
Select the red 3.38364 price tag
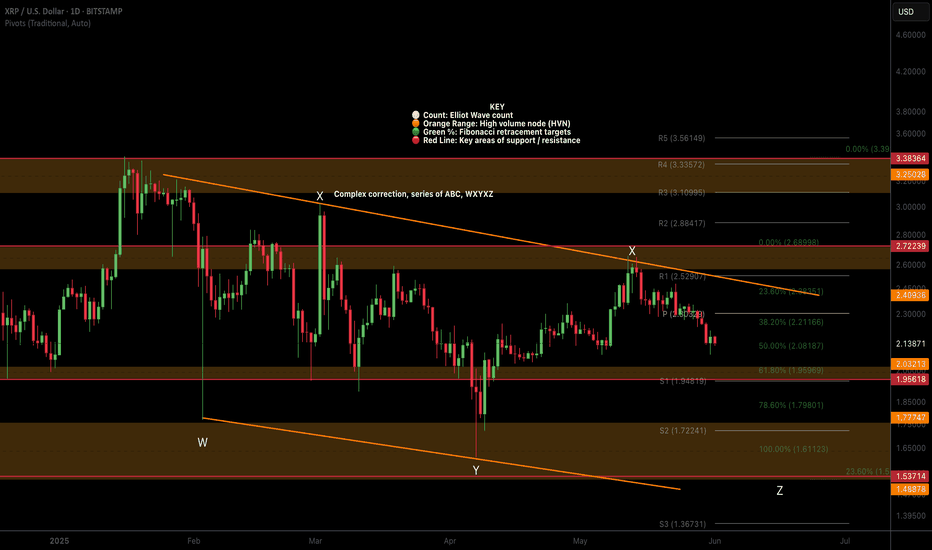(x=911, y=158)
